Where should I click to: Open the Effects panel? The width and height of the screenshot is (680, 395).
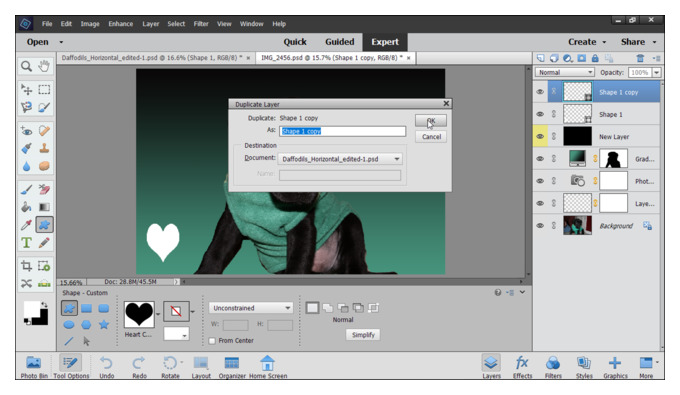tap(522, 367)
